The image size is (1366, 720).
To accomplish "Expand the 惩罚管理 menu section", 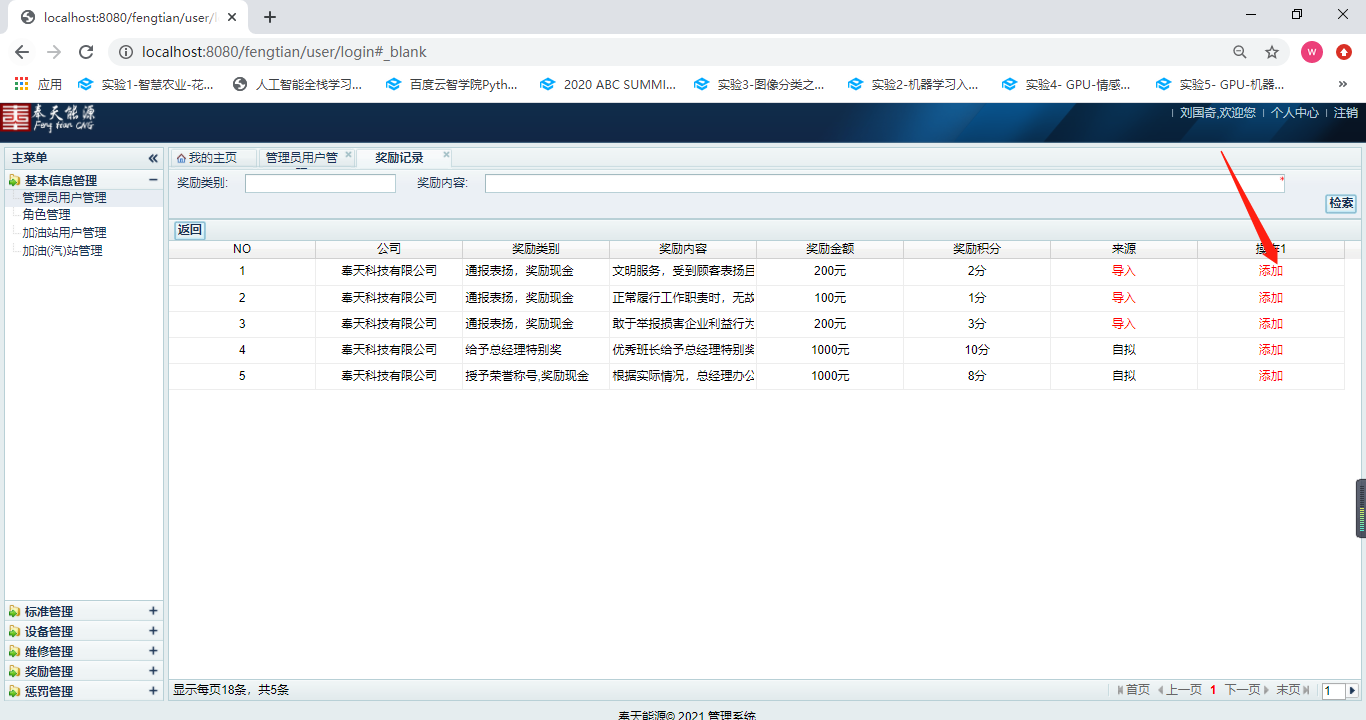I will coord(153,691).
